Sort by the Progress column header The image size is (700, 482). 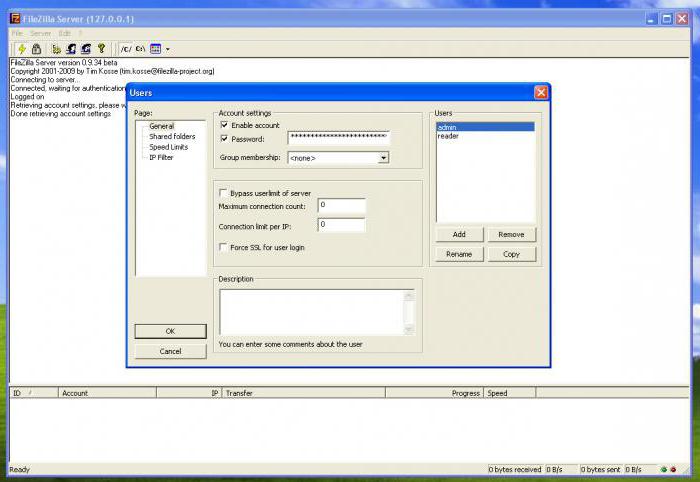pos(434,393)
